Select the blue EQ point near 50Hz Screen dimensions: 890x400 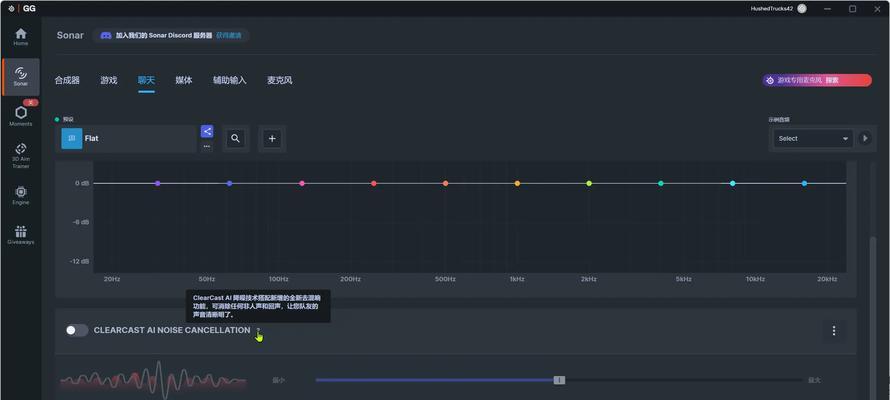tap(229, 183)
